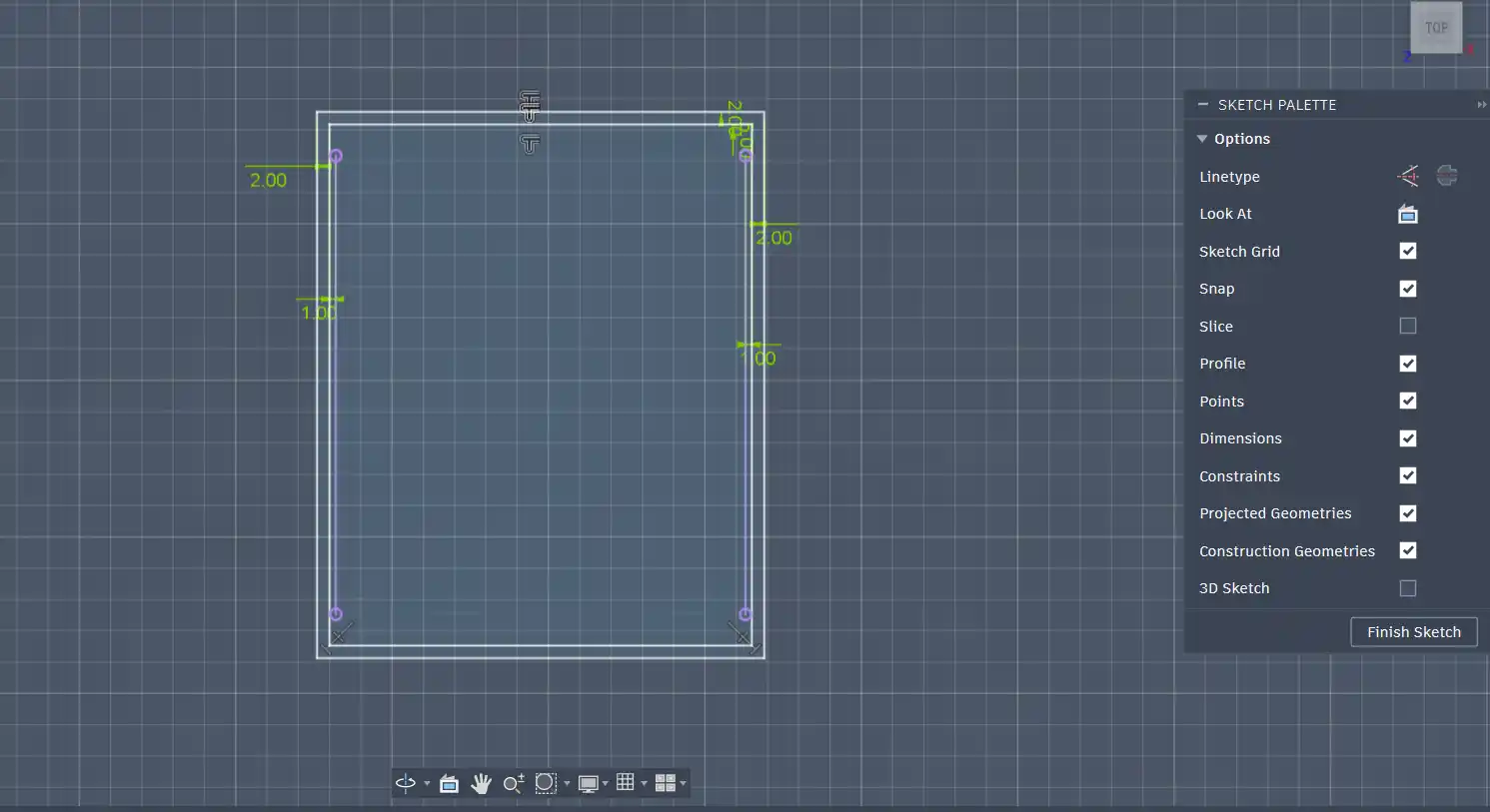
Task: Collapse the Options section triangle
Action: point(1202,139)
